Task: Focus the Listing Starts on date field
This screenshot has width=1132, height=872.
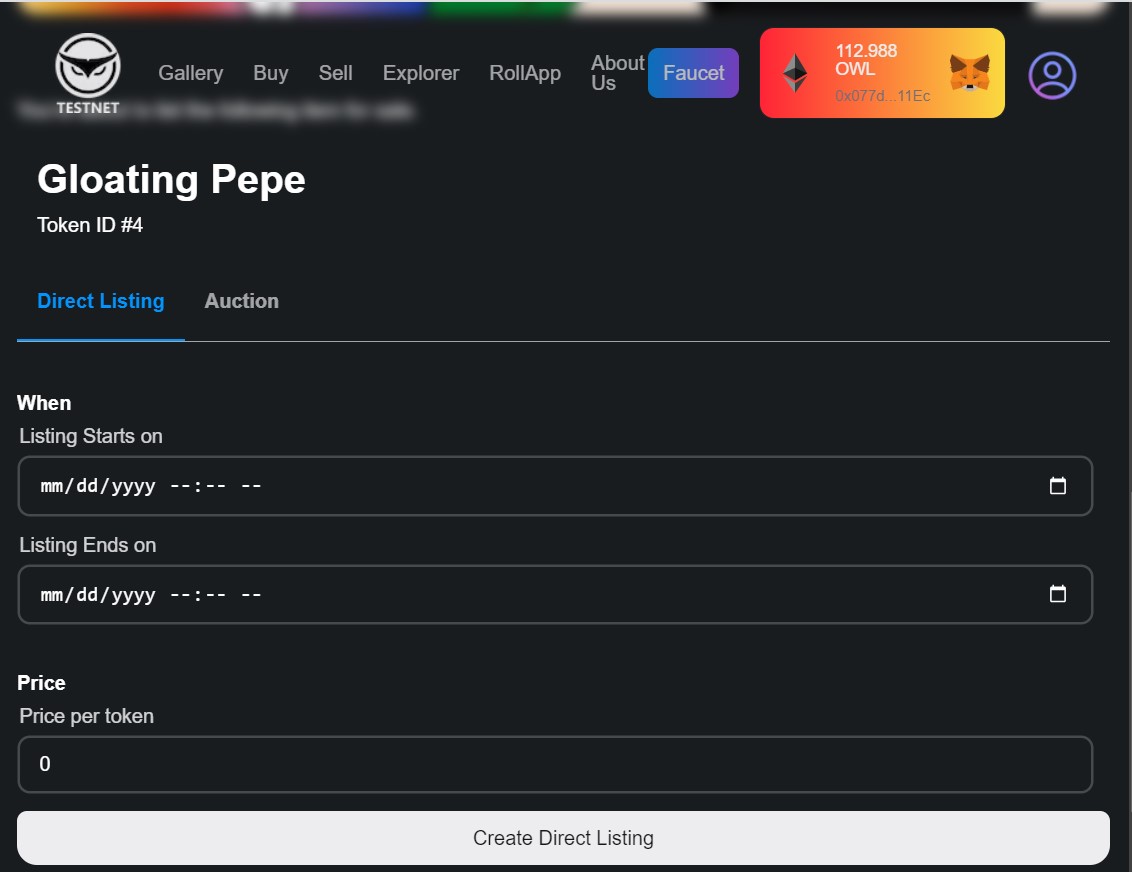Action: click(500, 486)
